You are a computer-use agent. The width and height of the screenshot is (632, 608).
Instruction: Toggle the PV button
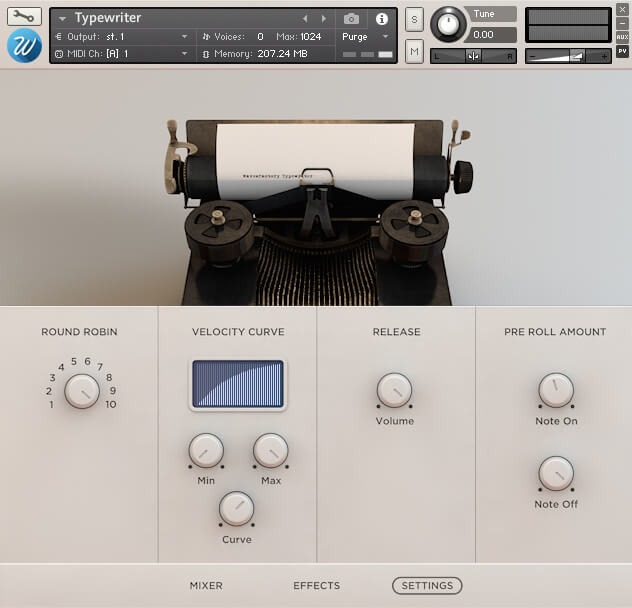622,51
